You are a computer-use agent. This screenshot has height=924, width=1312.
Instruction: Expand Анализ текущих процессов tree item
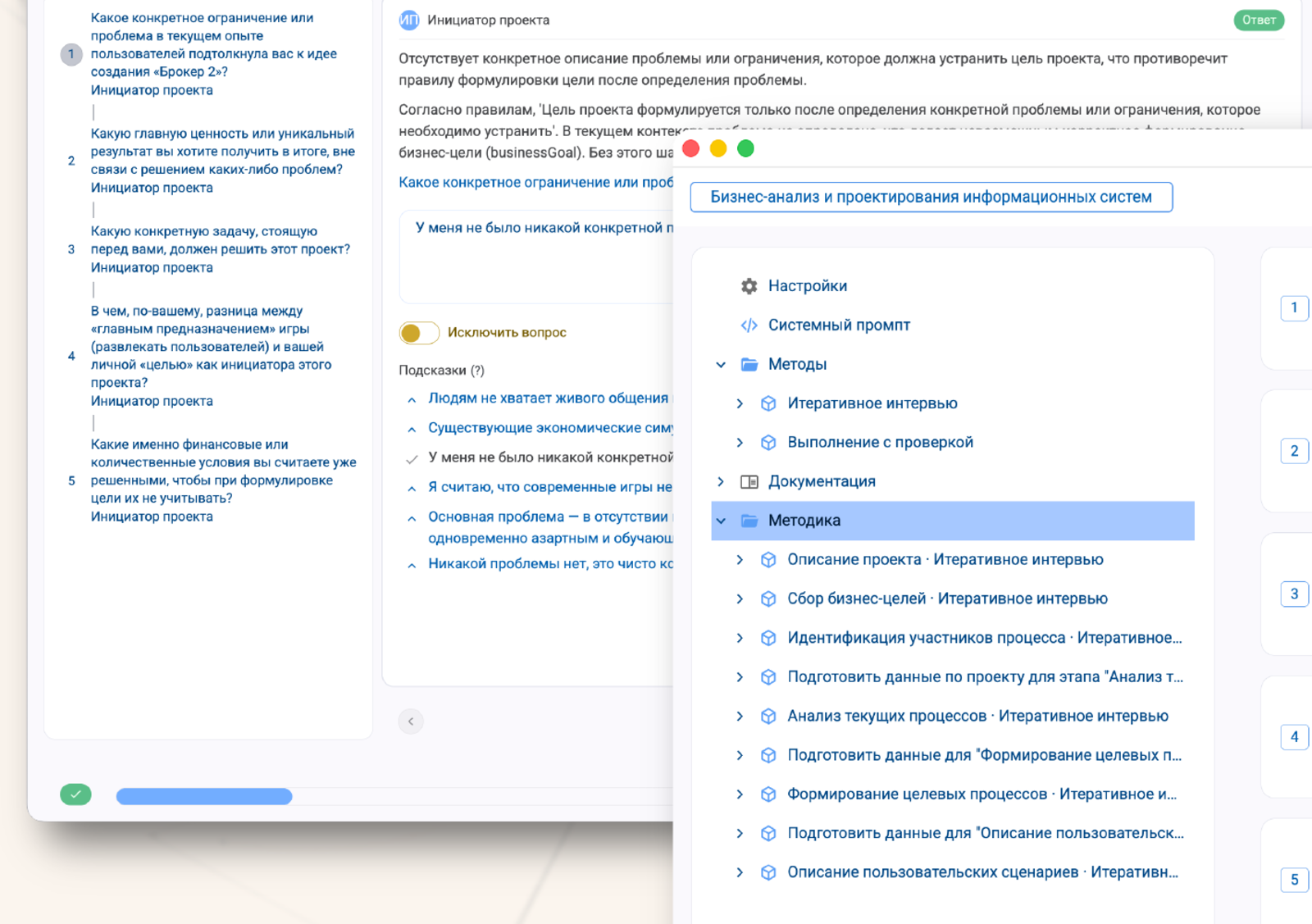pos(740,717)
